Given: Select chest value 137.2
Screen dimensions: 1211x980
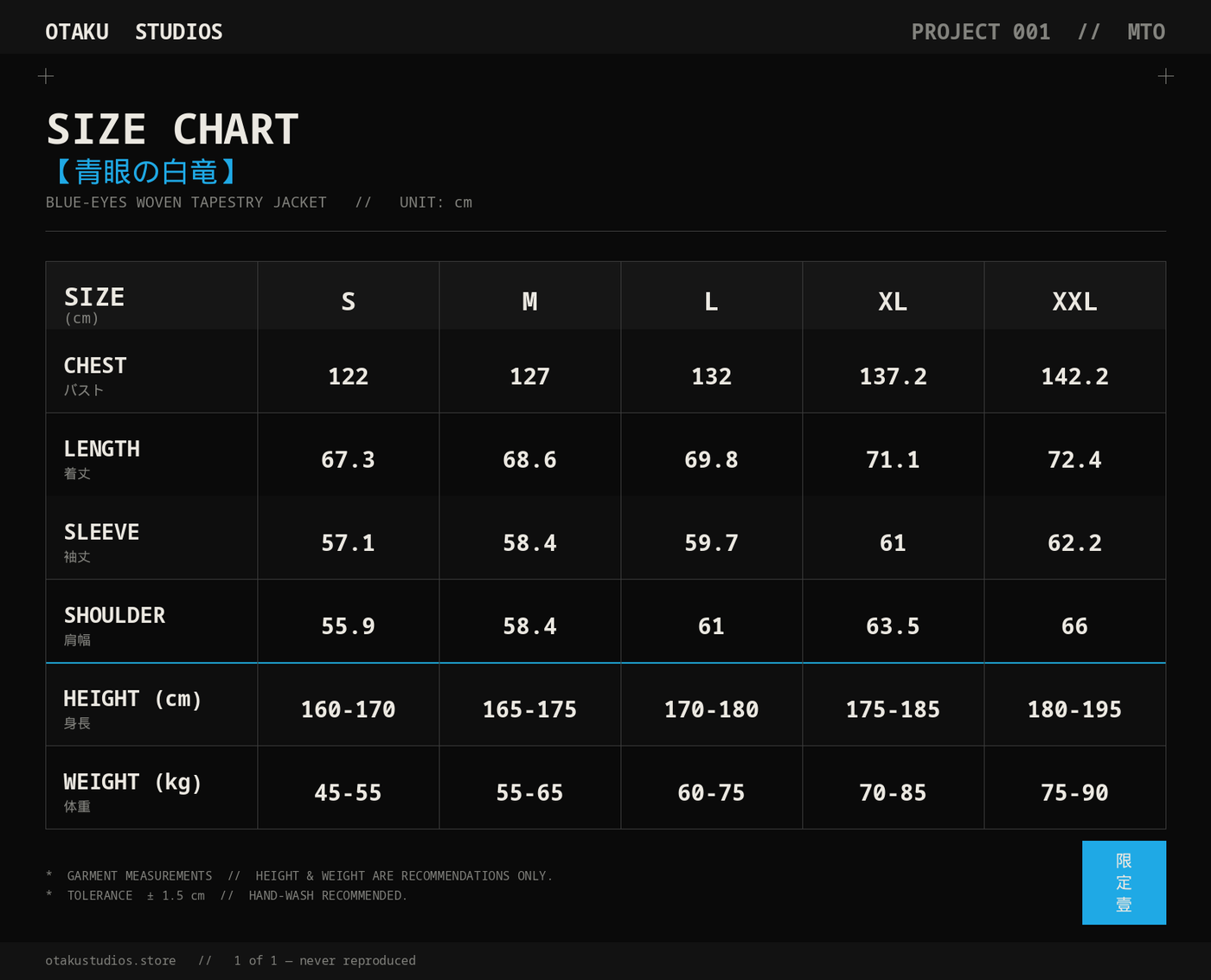Looking at the screenshot, I should pyautogui.click(x=894, y=376).
